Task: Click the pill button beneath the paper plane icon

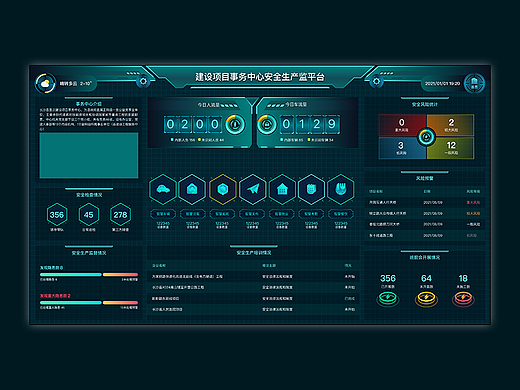Action: point(252,214)
